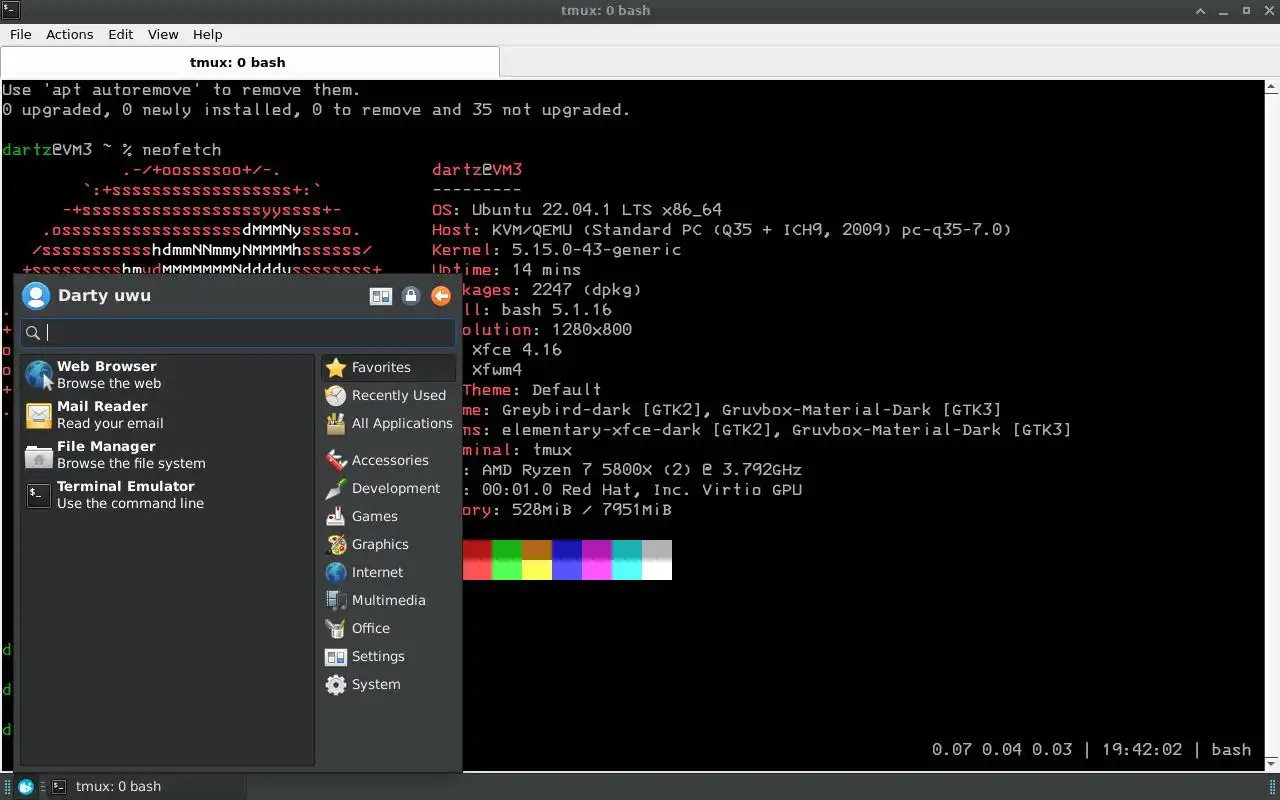Select the All Applications icon
Viewport: 1280px width, 800px height.
336,423
